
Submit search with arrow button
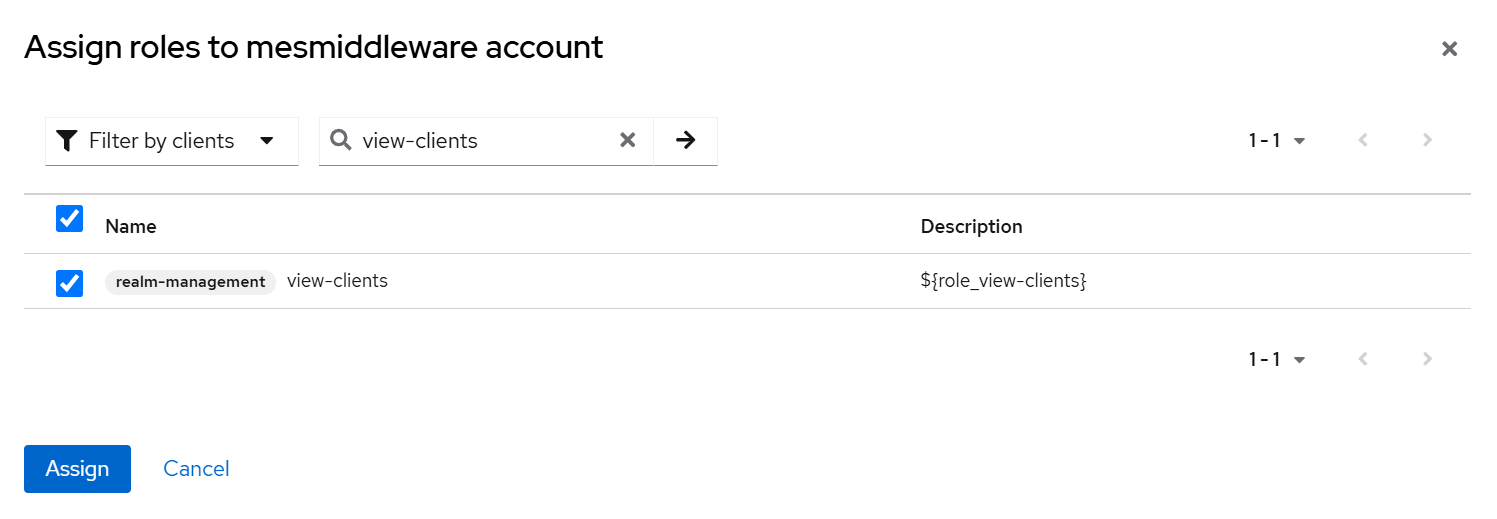pos(685,141)
